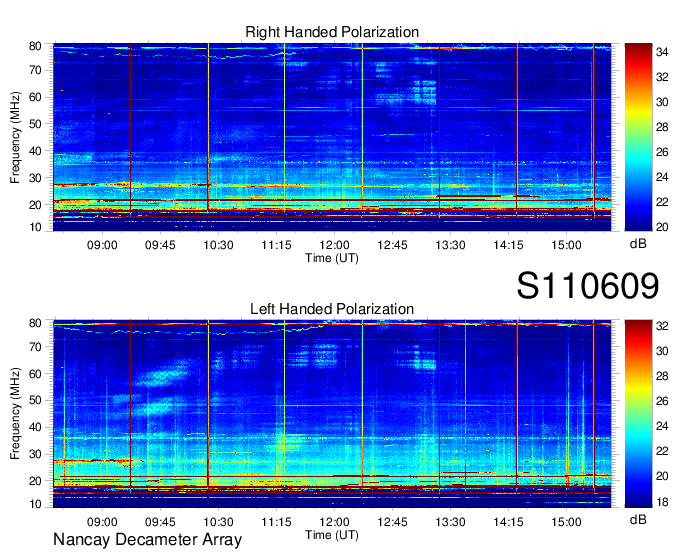Click the right-handed polarization color bar

tap(638, 137)
